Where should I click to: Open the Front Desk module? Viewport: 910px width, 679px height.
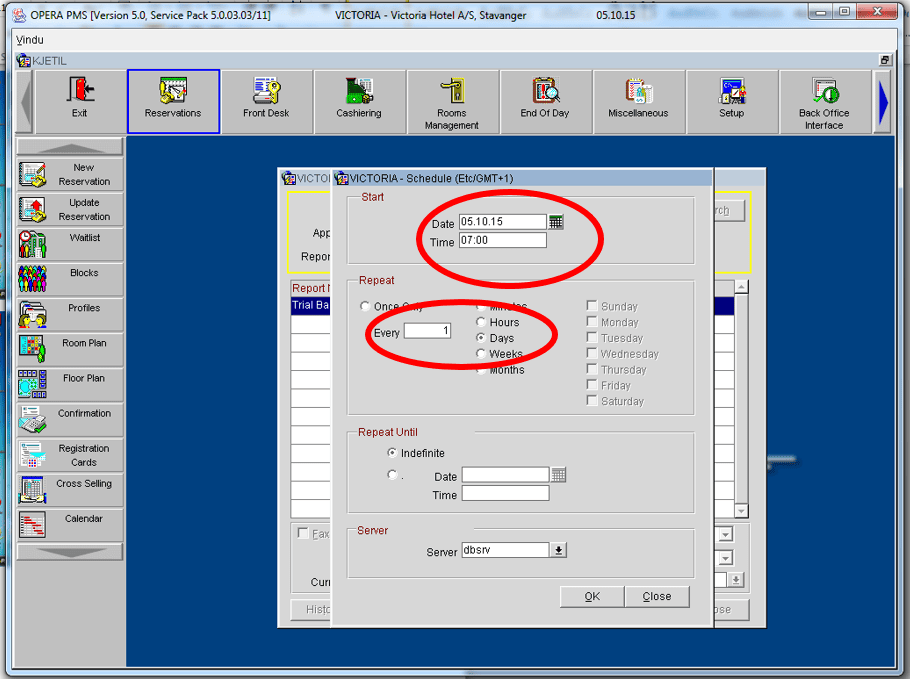[x=266, y=101]
